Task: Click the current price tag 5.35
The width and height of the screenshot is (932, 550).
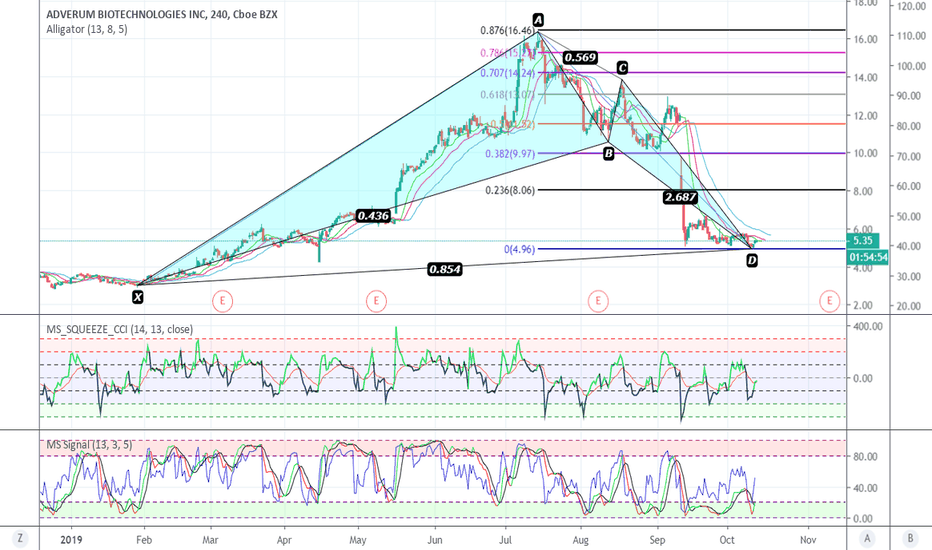Action: (x=862, y=241)
